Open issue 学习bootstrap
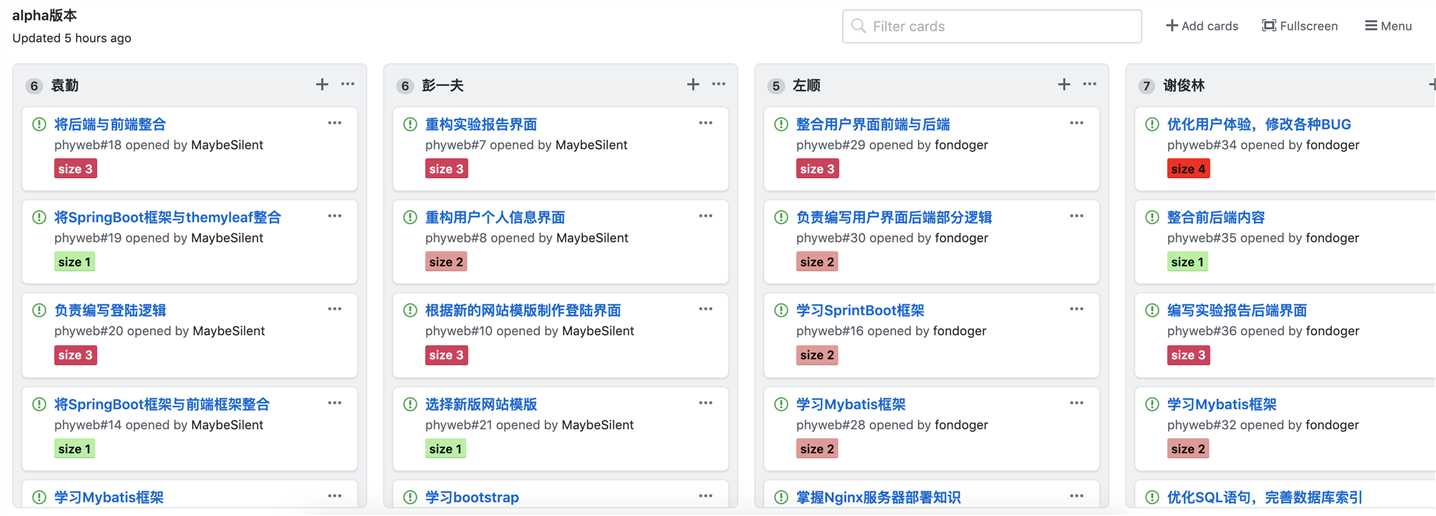The width and height of the screenshot is (1436, 516). [x=472, y=497]
